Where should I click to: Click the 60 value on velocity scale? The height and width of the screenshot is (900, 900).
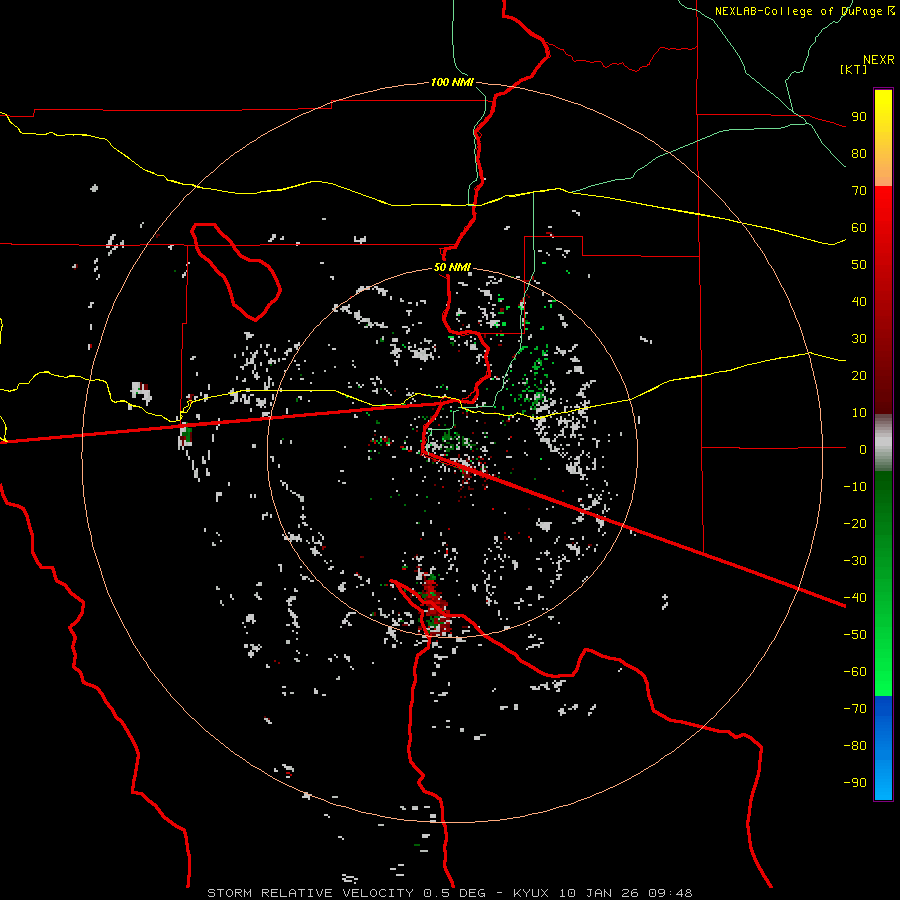859,228
